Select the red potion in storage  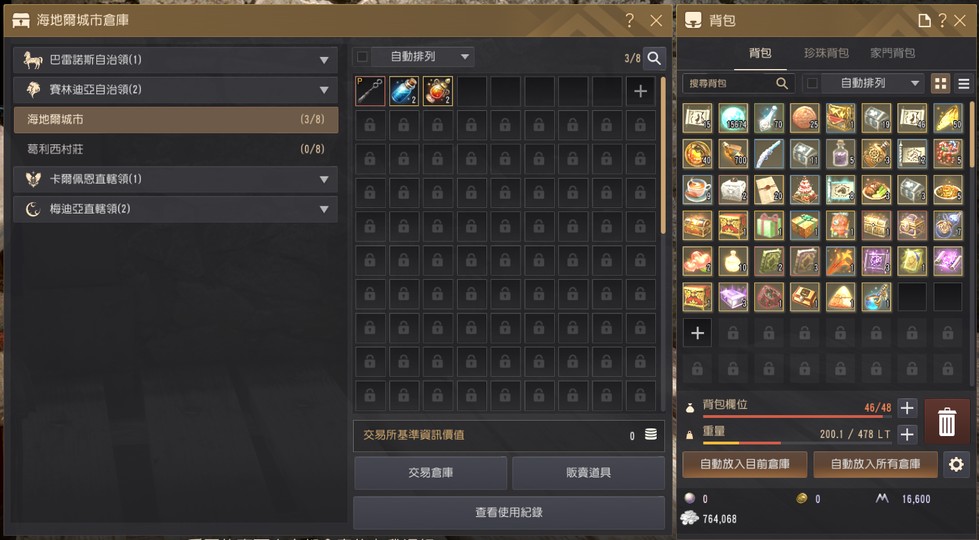pos(438,91)
